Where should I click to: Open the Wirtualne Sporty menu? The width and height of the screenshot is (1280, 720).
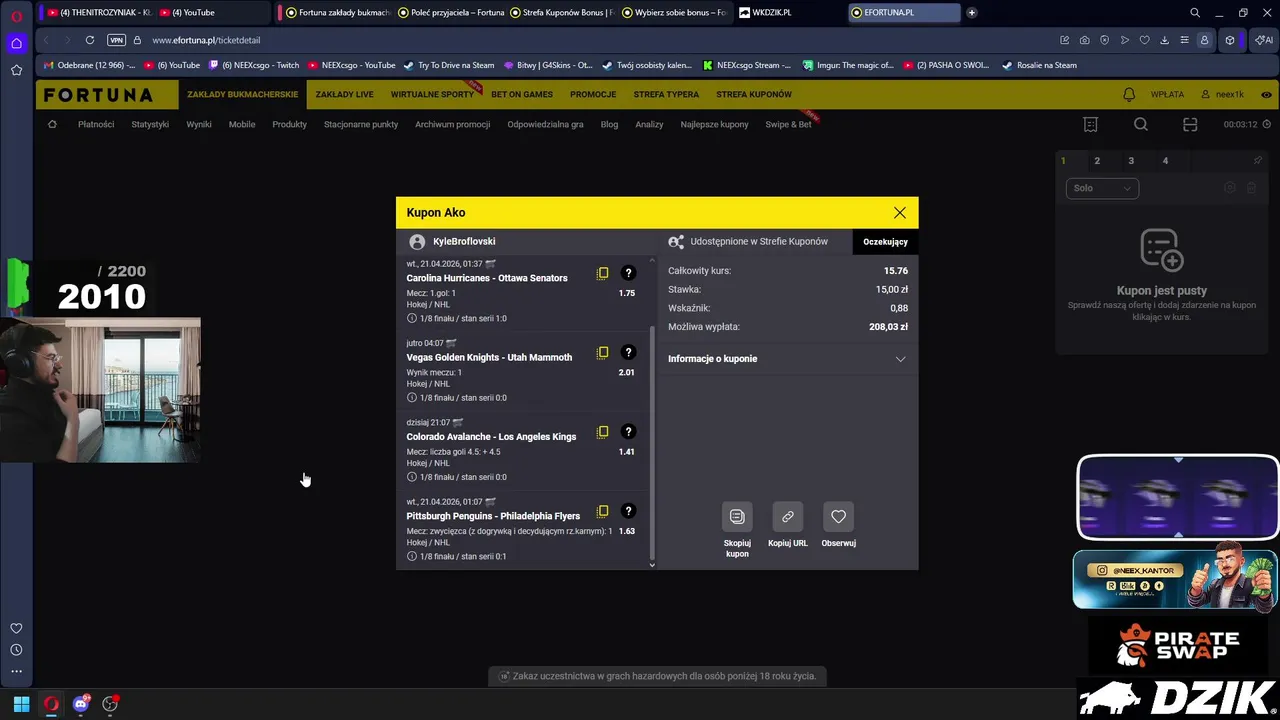click(432, 94)
